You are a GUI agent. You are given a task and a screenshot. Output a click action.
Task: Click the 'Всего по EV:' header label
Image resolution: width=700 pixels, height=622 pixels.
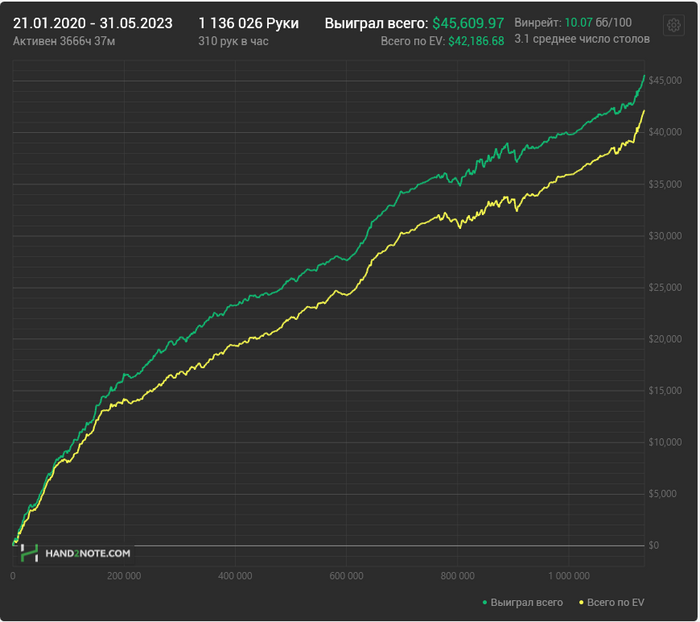pyautogui.click(x=413, y=42)
